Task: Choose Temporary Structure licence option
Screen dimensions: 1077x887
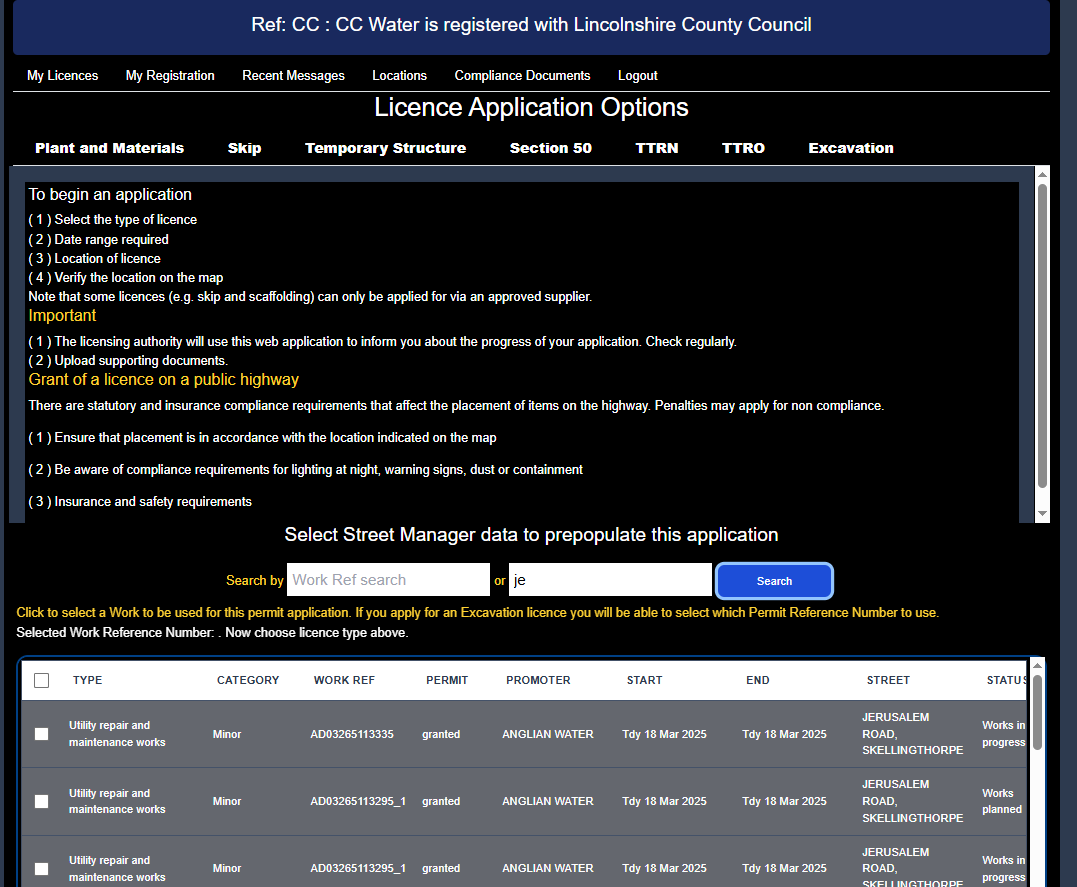Action: (x=385, y=148)
